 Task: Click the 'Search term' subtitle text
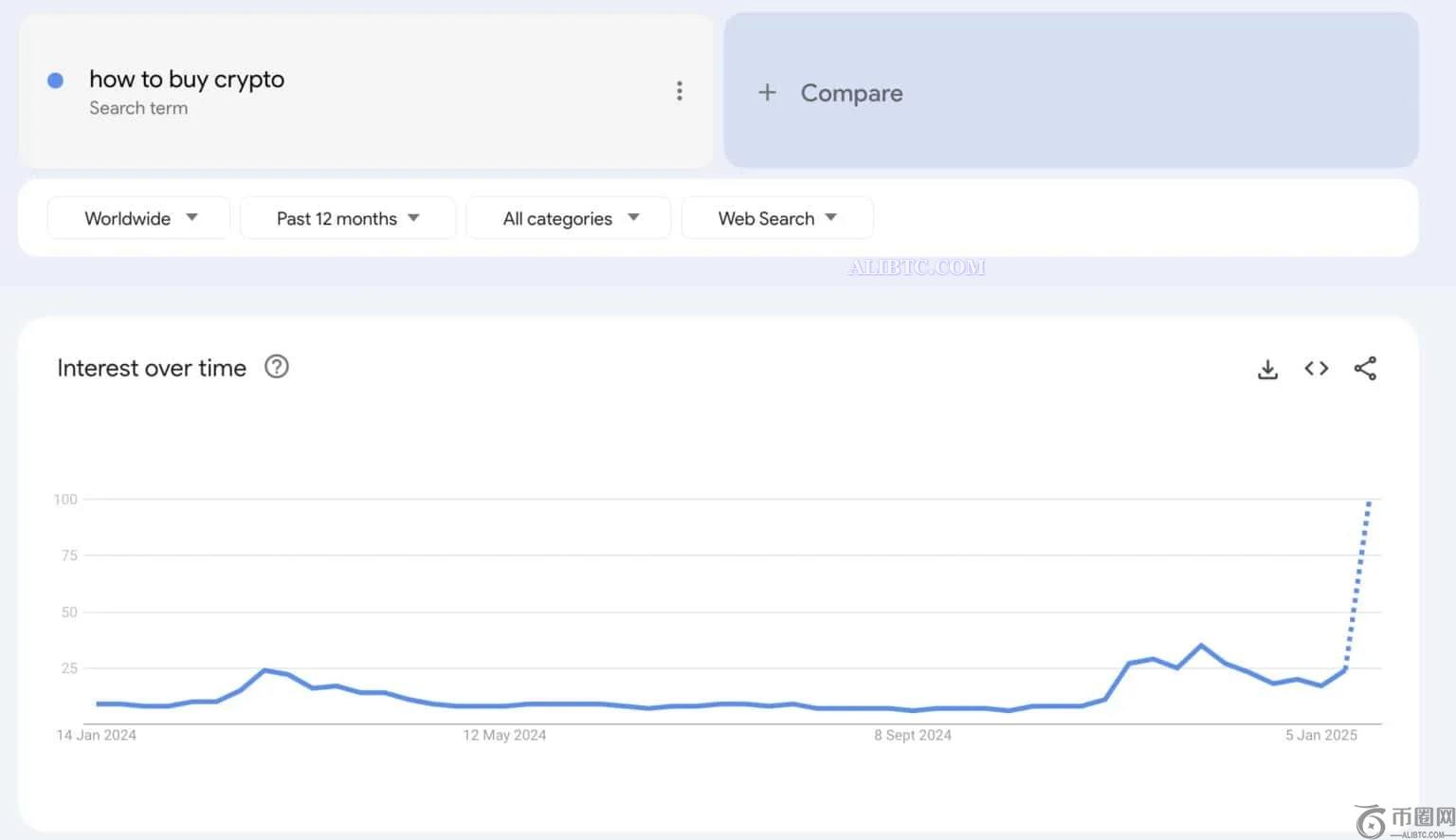click(x=138, y=108)
